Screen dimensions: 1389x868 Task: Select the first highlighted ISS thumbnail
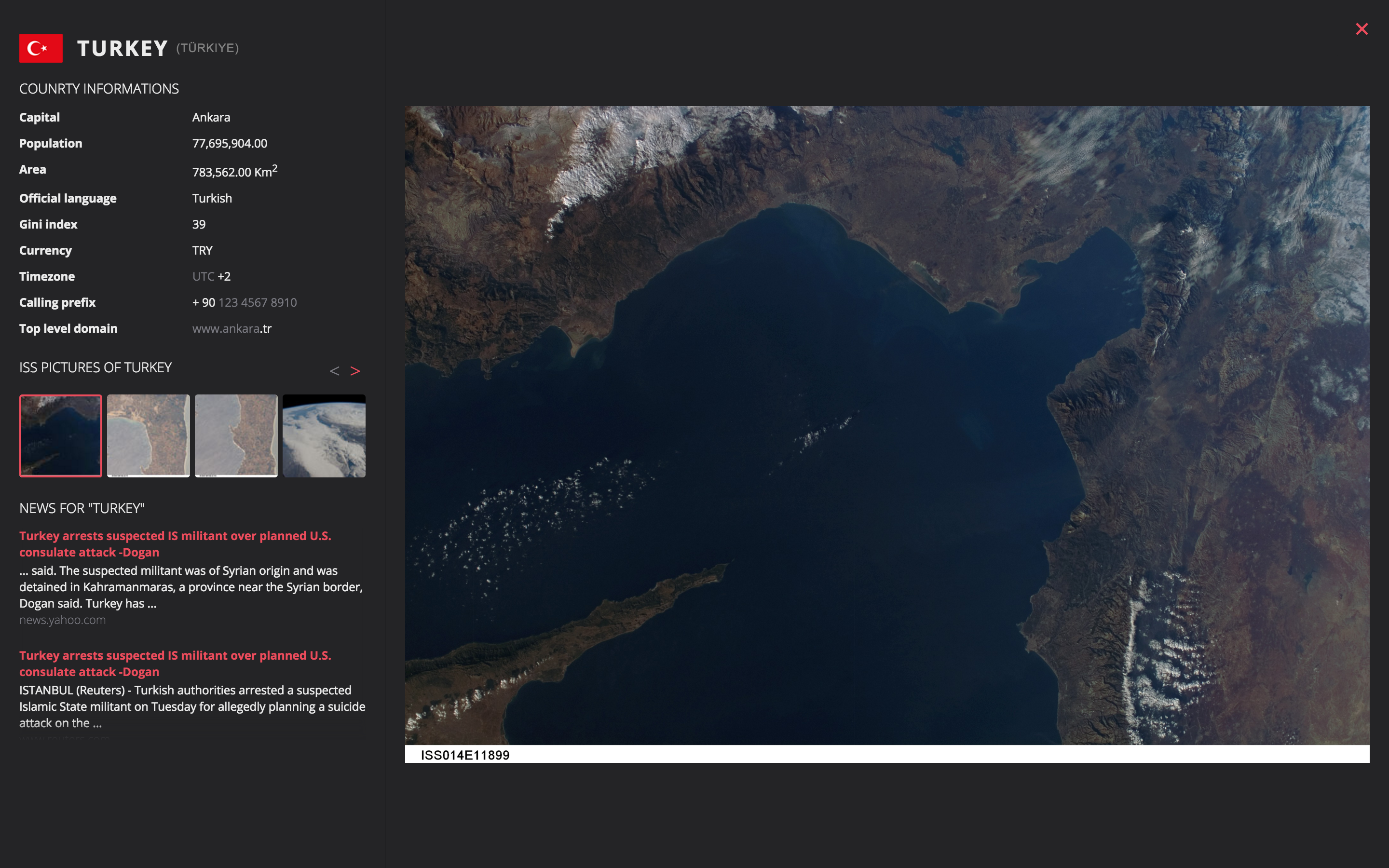(x=61, y=436)
